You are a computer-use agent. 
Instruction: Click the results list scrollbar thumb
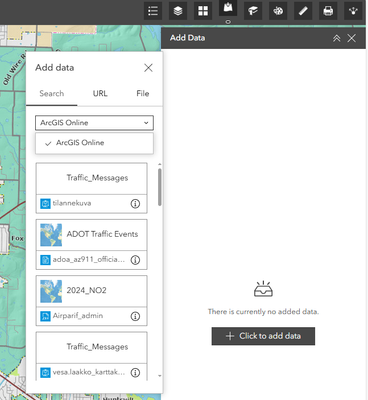(160, 187)
